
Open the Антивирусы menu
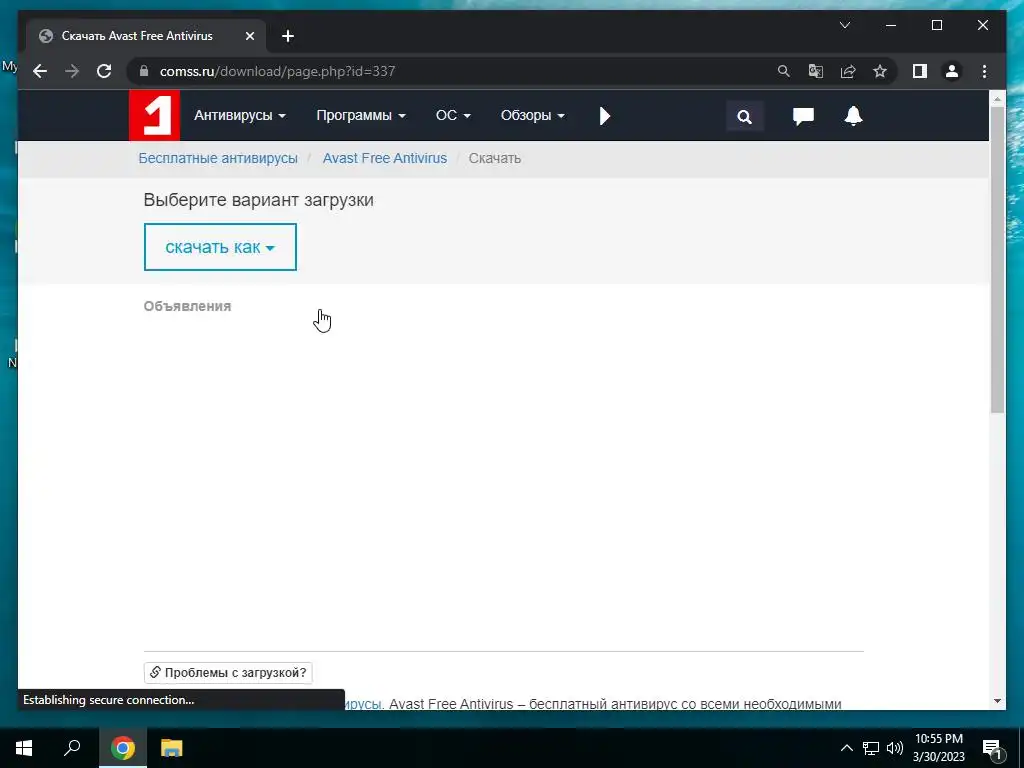(240, 116)
